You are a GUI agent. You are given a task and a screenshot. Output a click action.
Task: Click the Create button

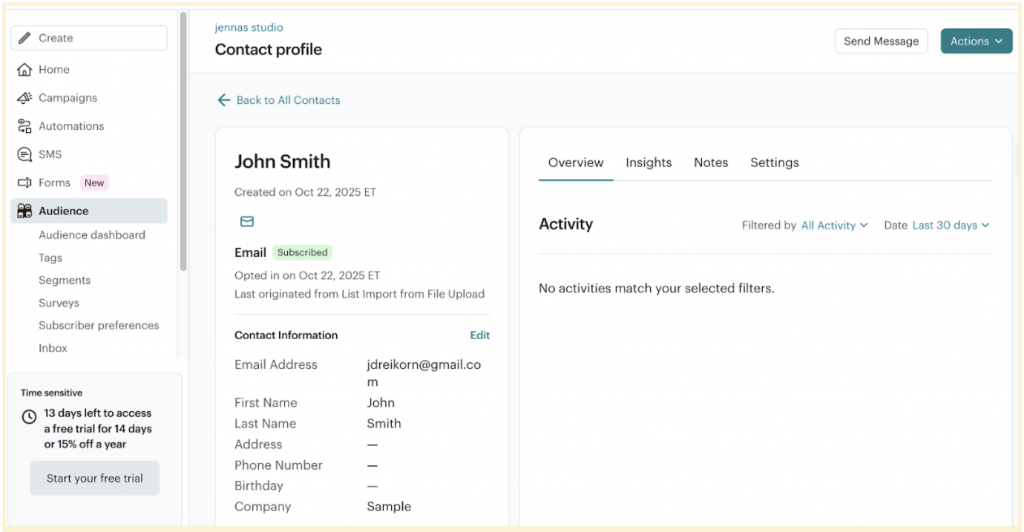(89, 38)
